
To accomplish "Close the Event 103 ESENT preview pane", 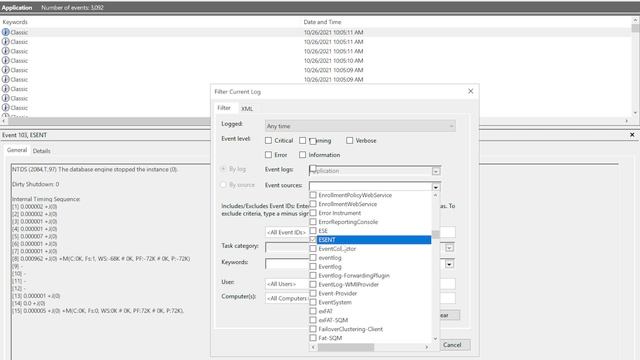I will [632, 135].
